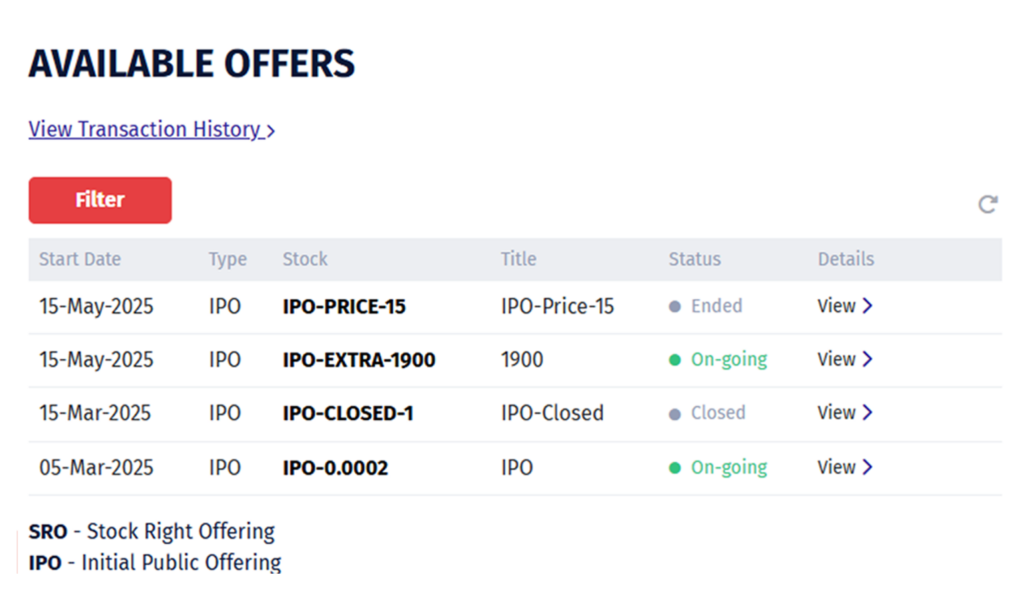Viewport: 1024px width, 591px height.
Task: Select the IPO-0.0002 stock name
Action: point(336,467)
